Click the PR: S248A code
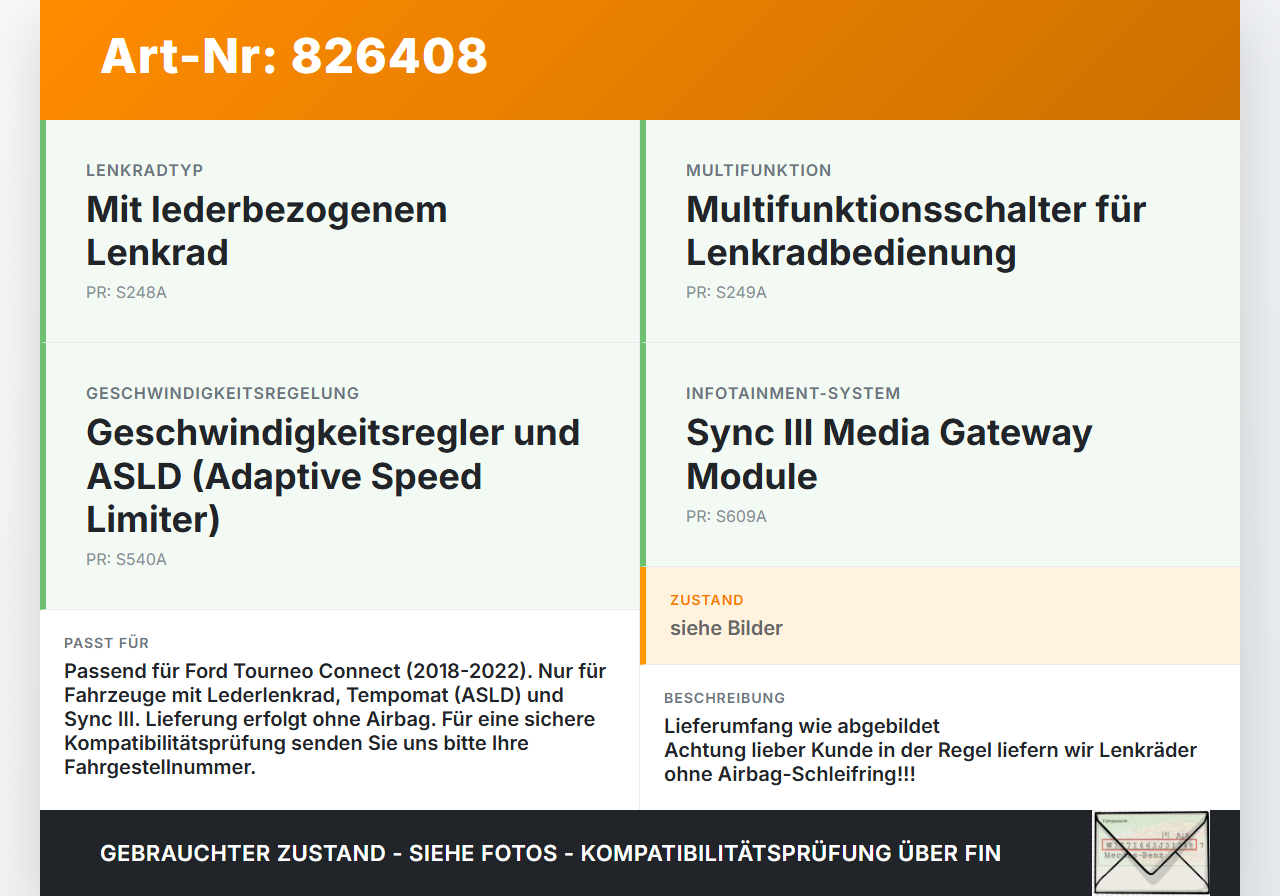 click(x=126, y=293)
